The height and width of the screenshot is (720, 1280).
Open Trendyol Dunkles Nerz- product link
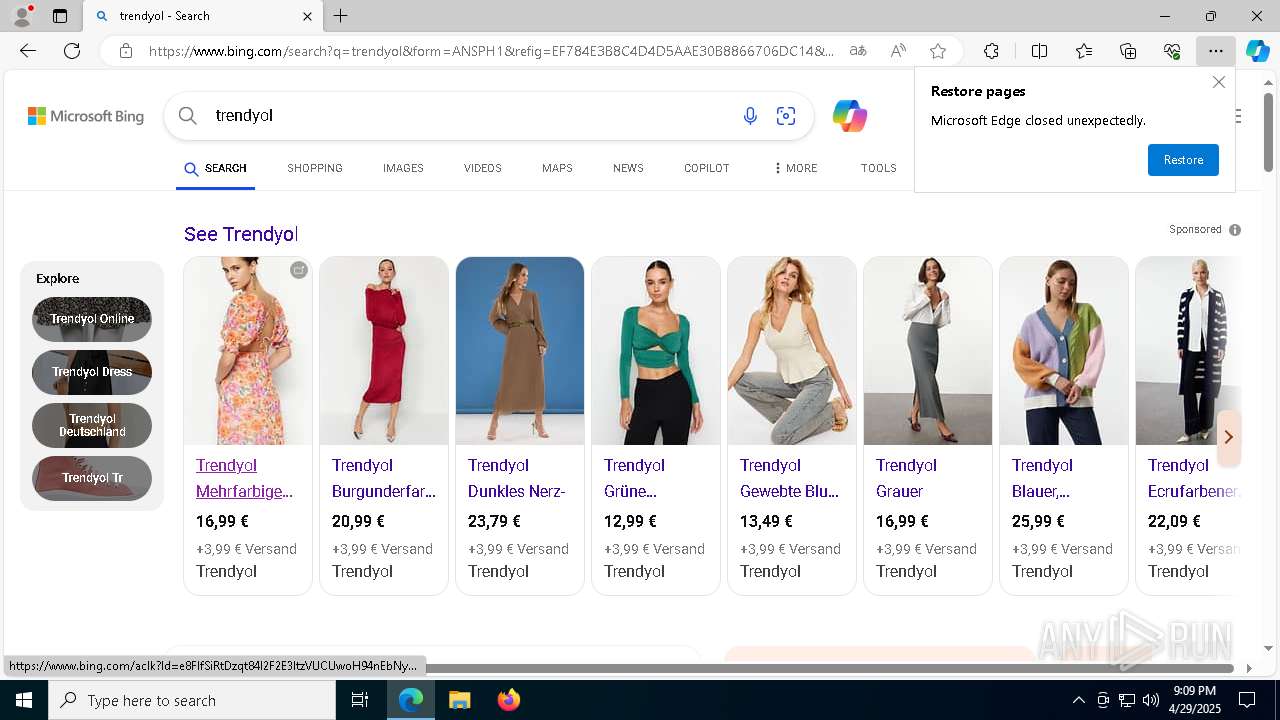[517, 478]
